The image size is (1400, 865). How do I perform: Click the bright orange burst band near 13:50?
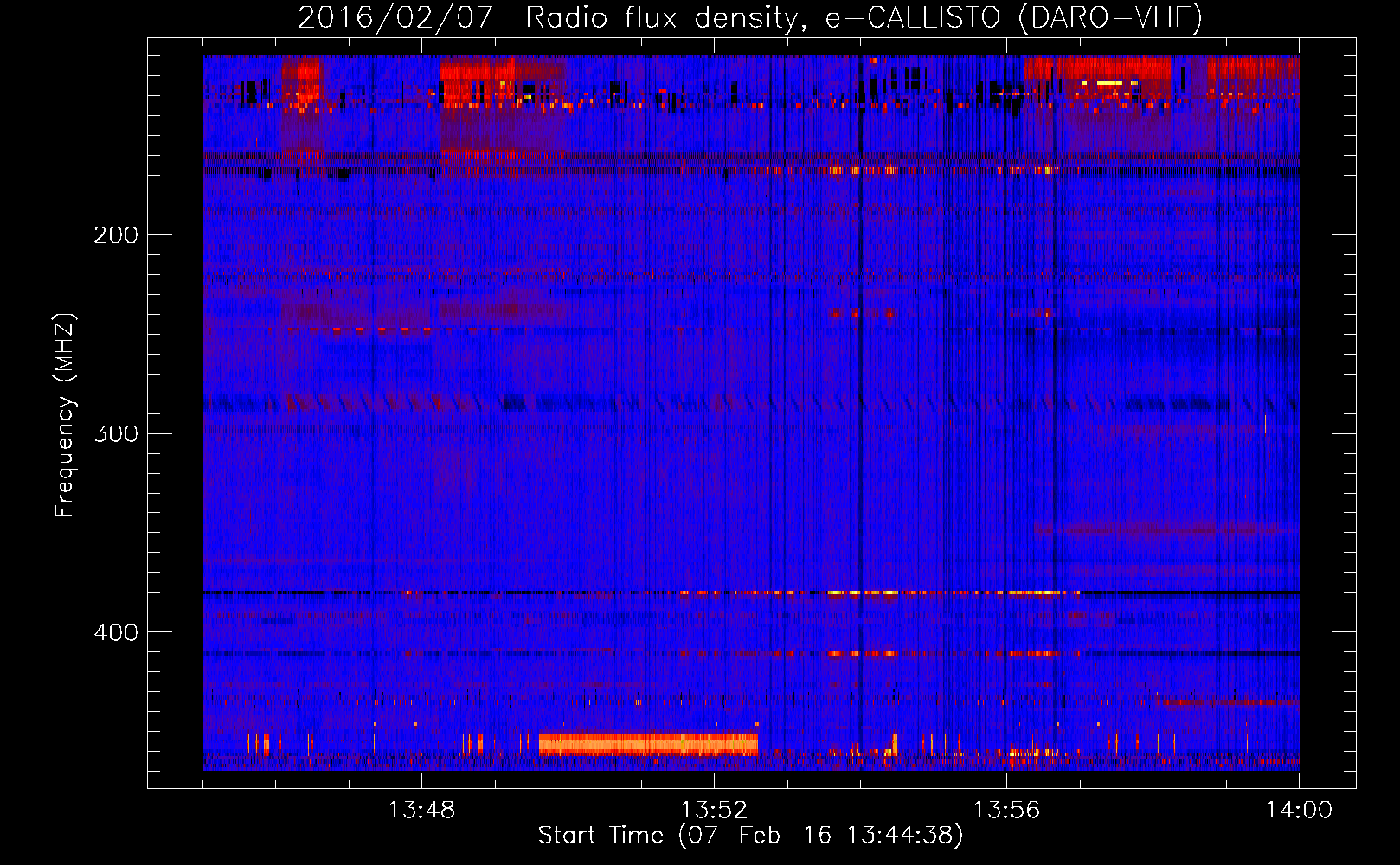tap(648, 744)
